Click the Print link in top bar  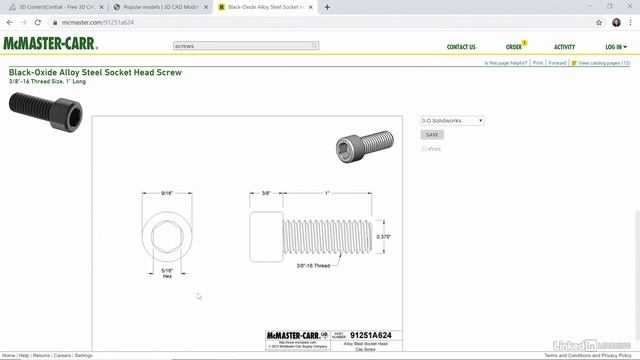[x=538, y=63]
